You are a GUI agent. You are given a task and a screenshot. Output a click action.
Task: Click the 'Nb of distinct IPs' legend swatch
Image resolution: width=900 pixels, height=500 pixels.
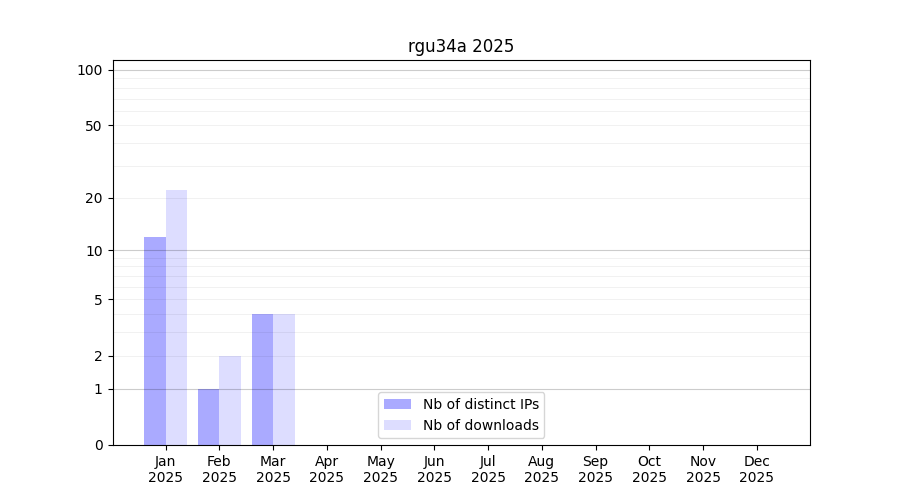pos(397,404)
